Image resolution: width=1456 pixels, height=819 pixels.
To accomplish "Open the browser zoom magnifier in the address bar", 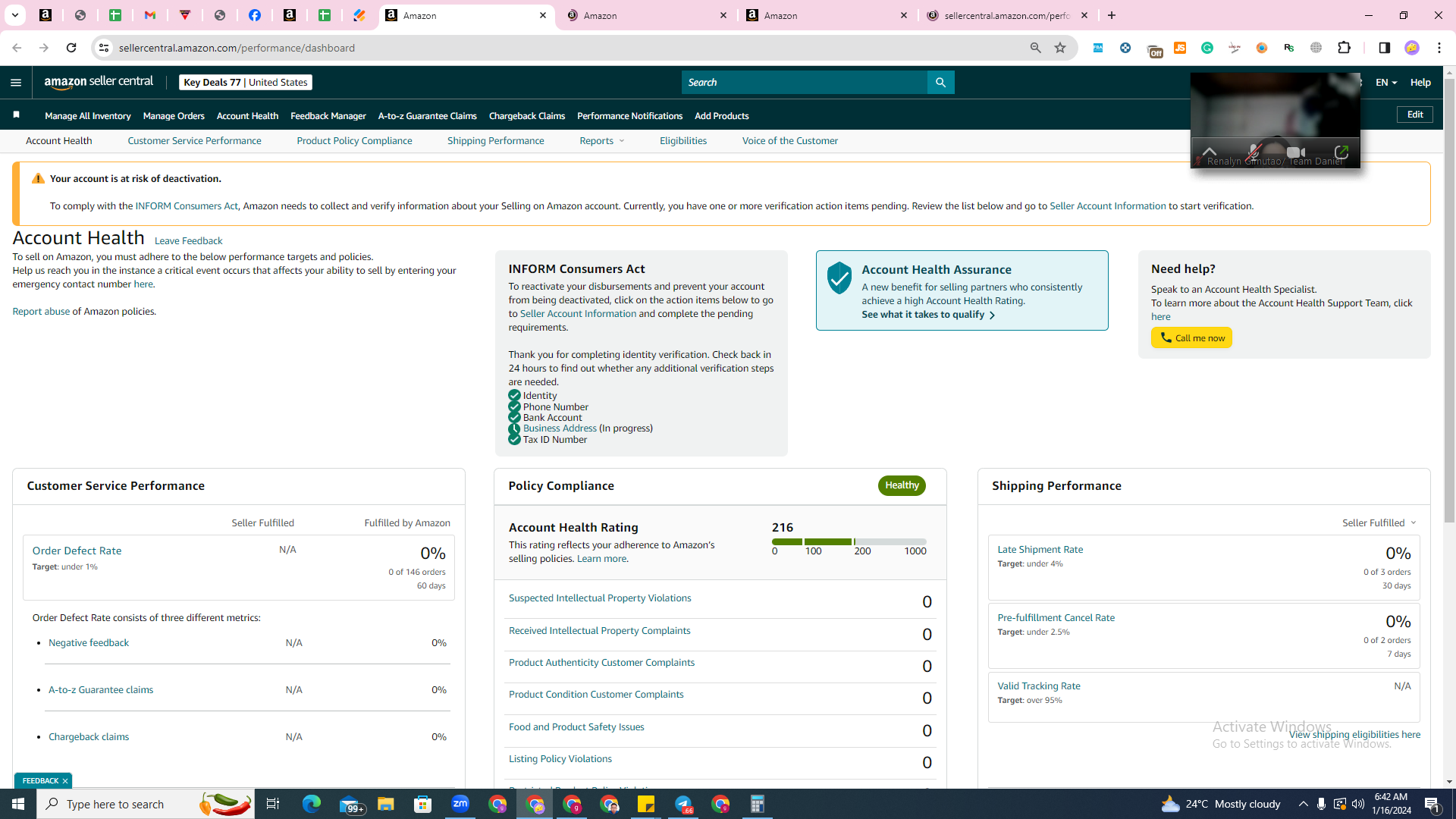I will click(x=1036, y=48).
